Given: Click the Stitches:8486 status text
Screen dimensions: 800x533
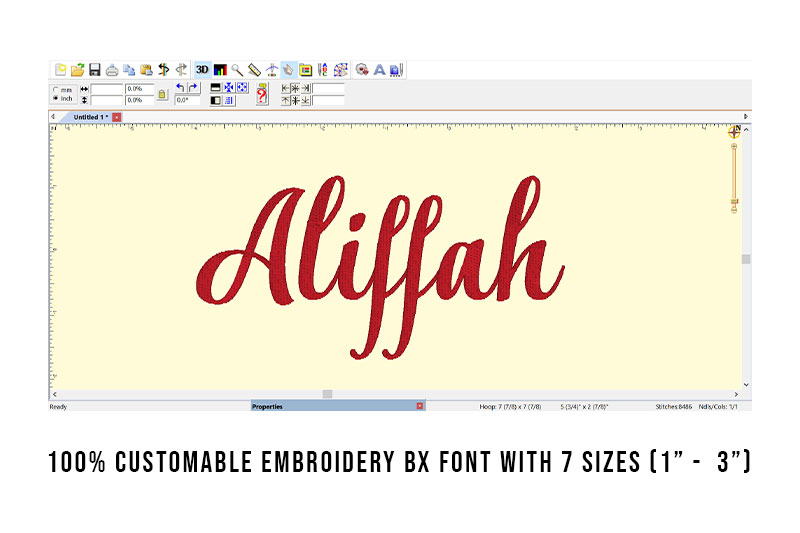Looking at the screenshot, I should 673,407.
